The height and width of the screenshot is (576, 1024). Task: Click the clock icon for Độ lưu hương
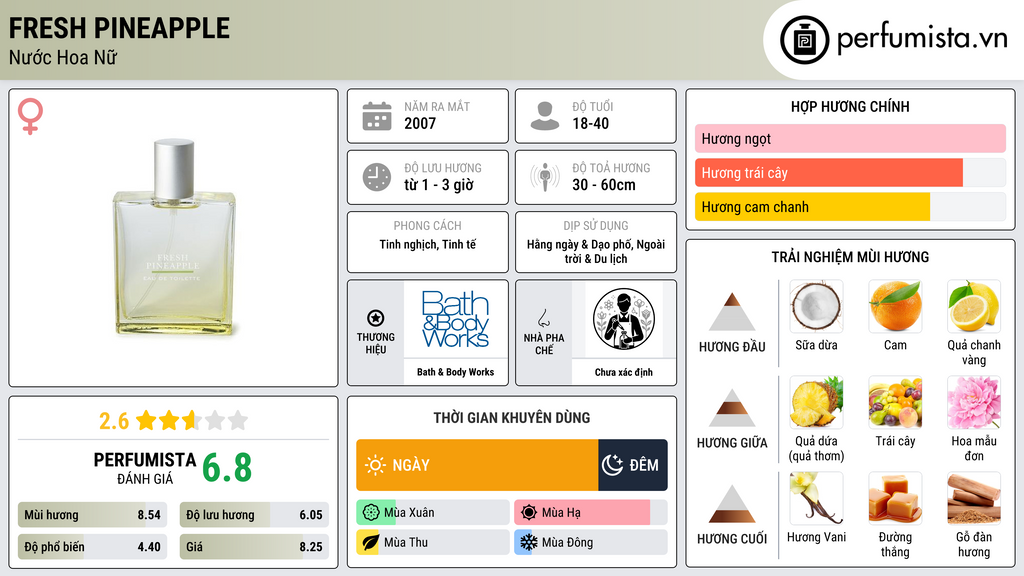[377, 177]
